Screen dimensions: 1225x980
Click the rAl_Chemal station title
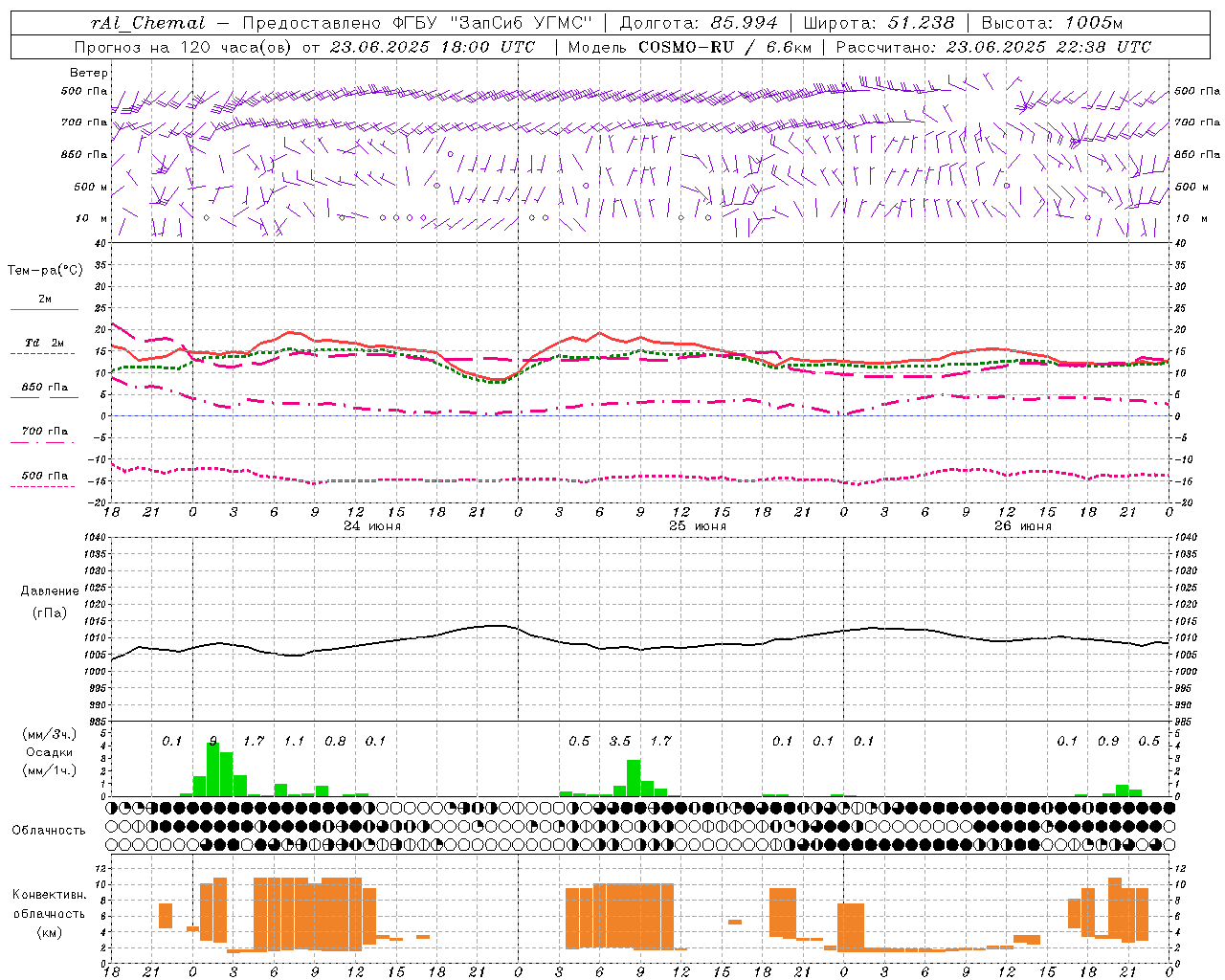click(147, 23)
